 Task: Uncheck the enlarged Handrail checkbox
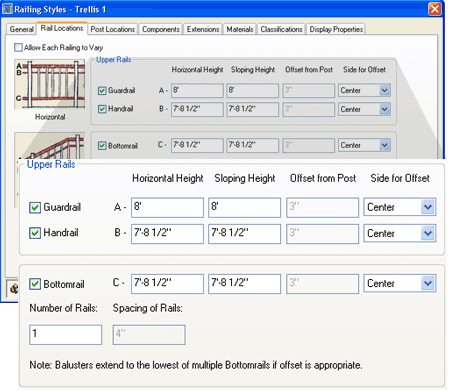[35, 233]
